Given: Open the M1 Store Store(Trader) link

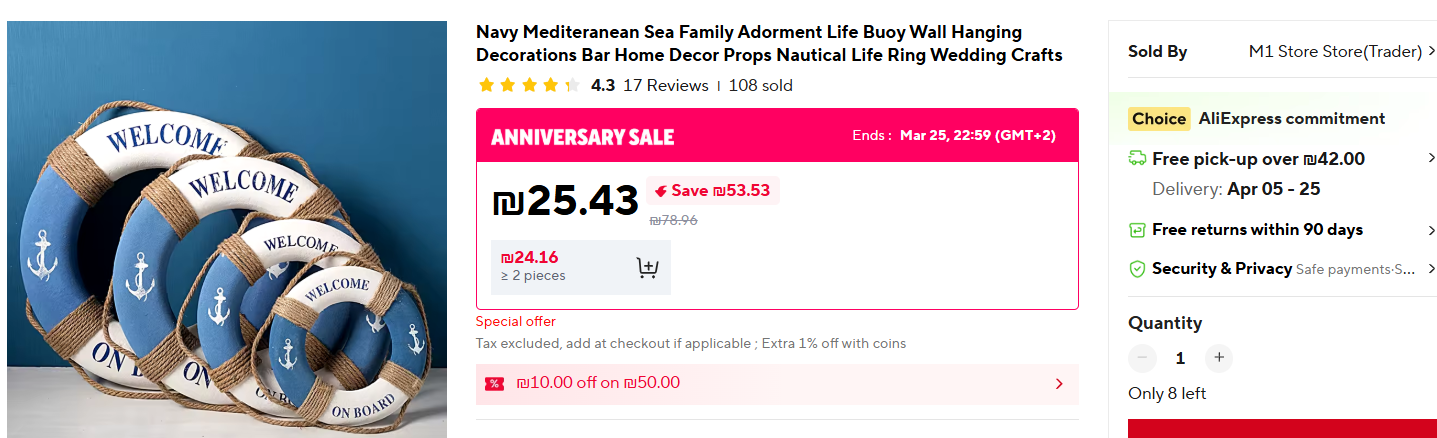Looking at the screenshot, I should 1335,51.
